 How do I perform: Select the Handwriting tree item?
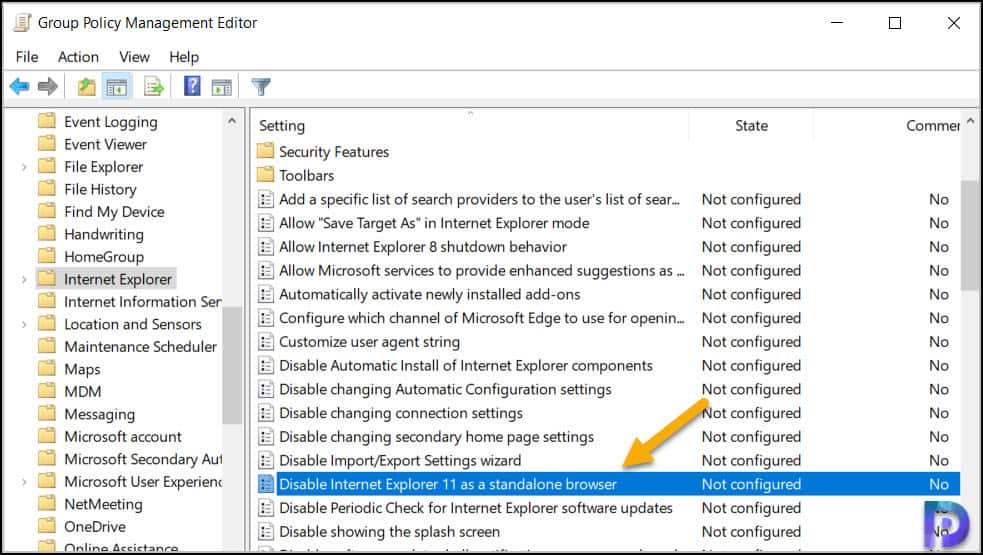(104, 234)
